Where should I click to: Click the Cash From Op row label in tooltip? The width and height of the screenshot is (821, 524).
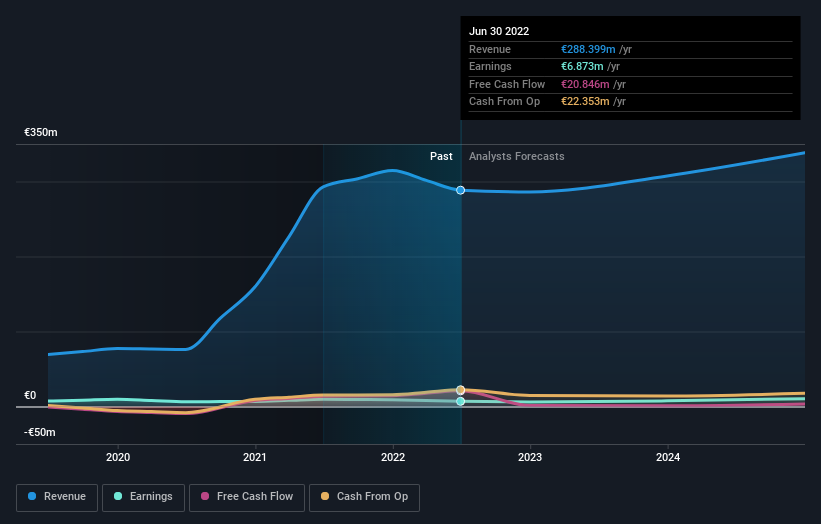point(504,102)
